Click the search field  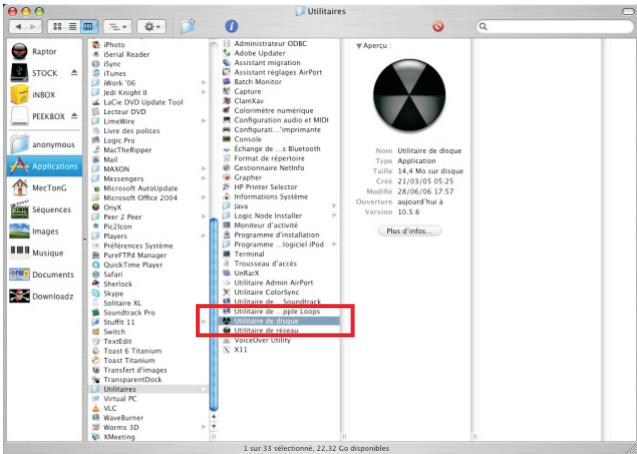555,27
